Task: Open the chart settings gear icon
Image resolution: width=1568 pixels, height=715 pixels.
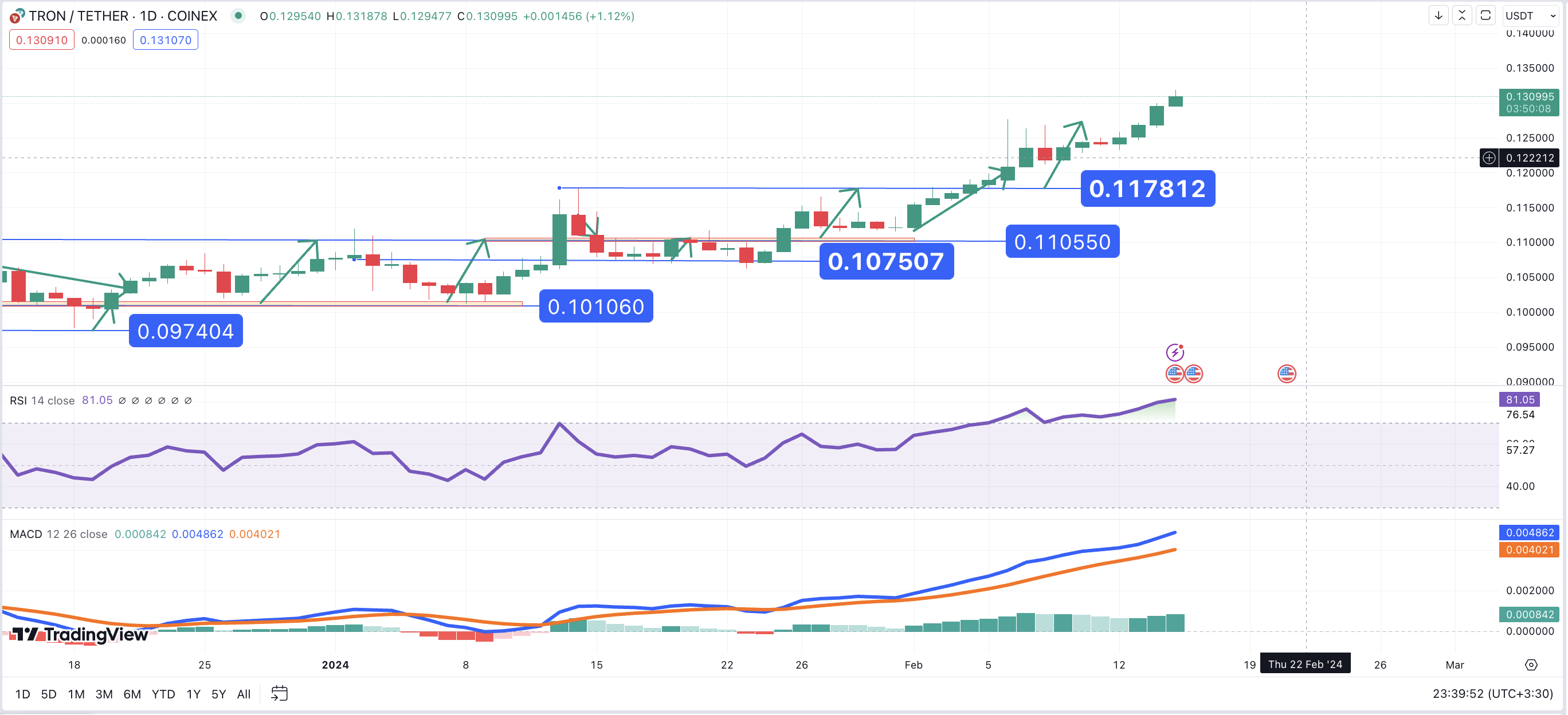Action: 1531,665
